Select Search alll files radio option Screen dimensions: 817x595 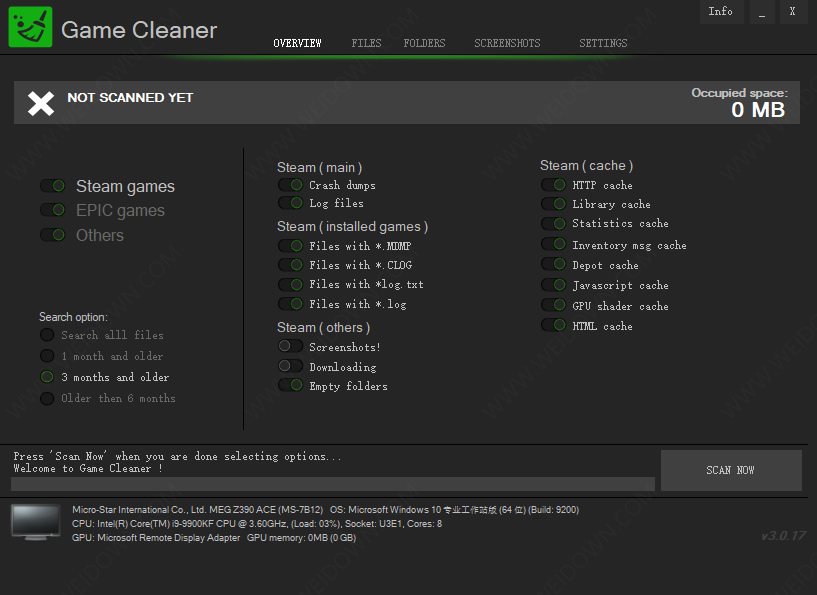coord(47,335)
